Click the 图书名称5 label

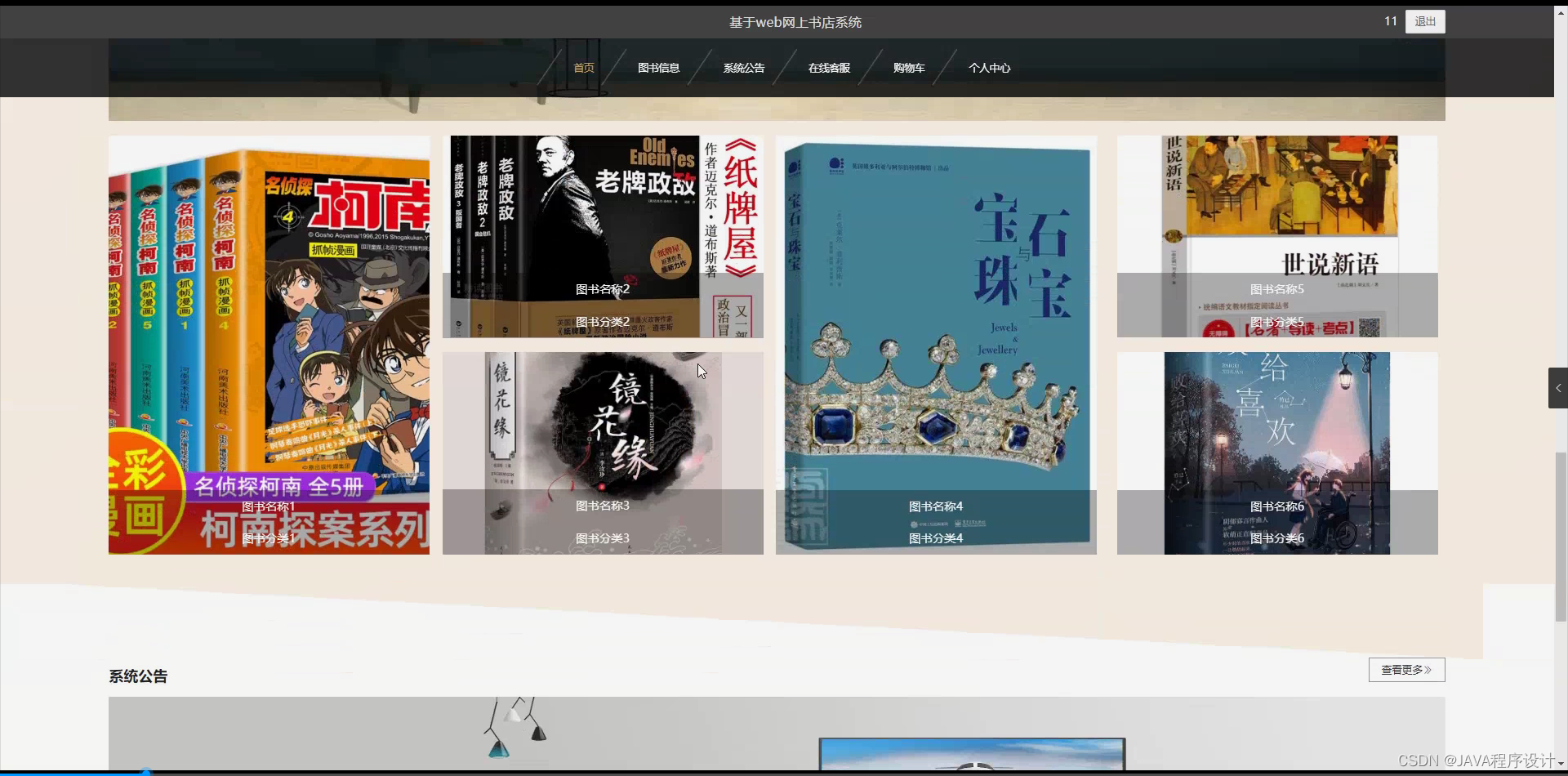[1277, 289]
